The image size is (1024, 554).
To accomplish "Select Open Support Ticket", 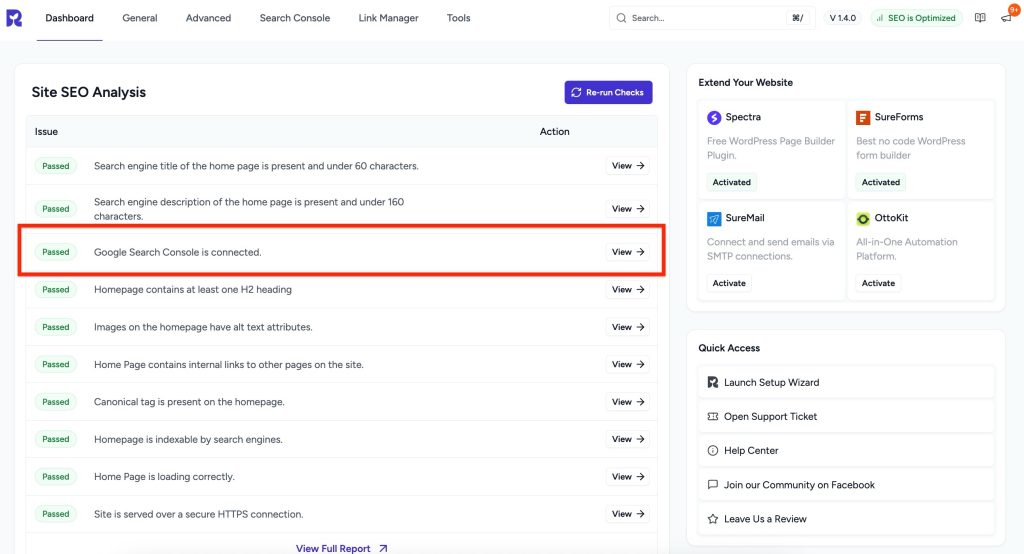I will [x=770, y=417].
